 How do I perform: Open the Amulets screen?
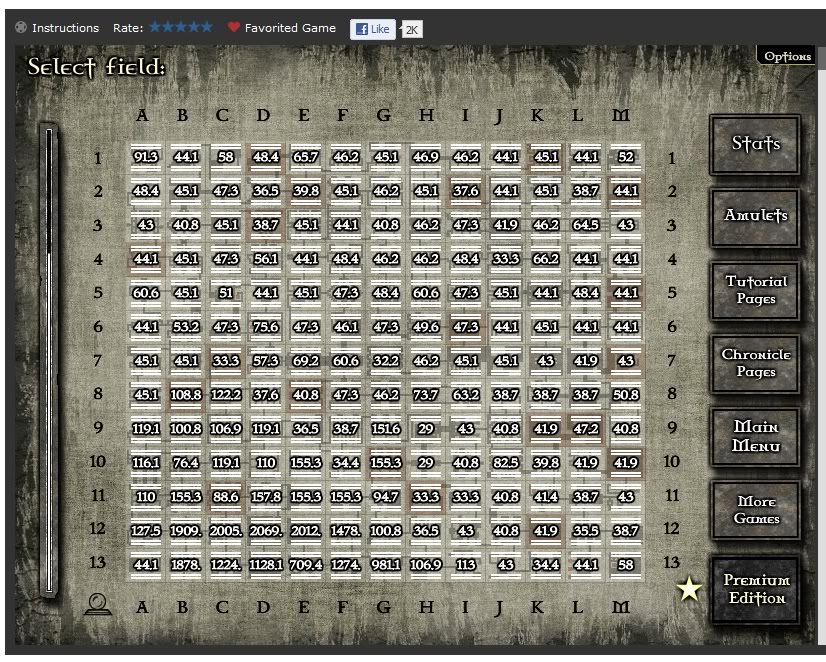(755, 216)
